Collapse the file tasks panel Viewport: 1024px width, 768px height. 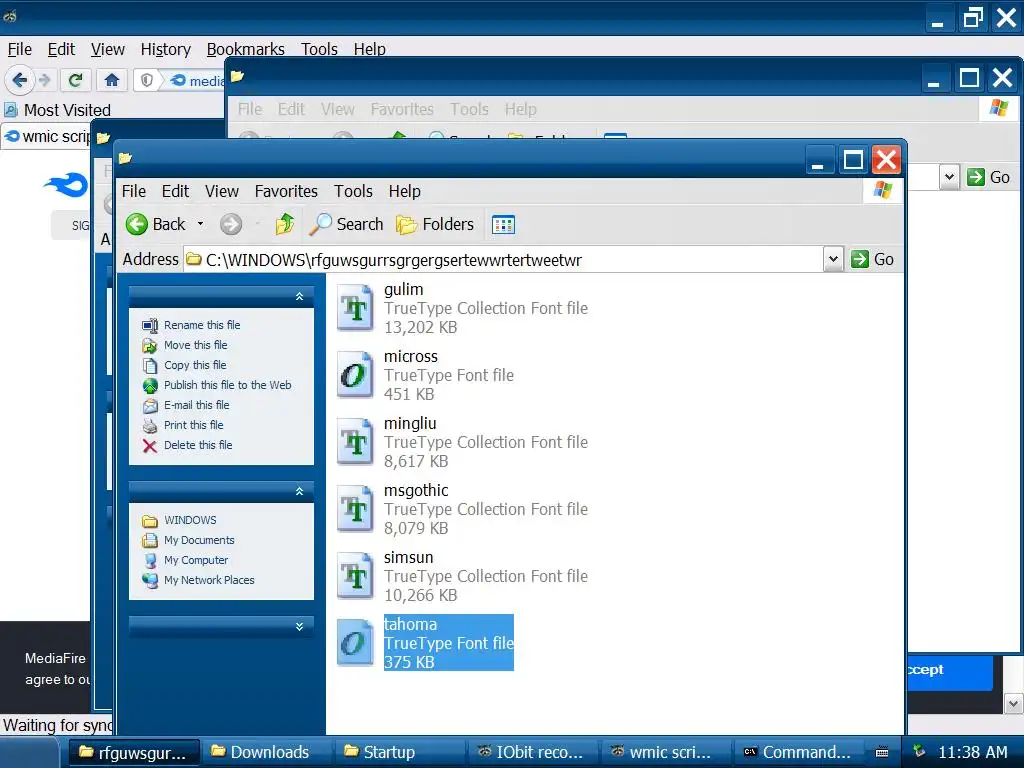coord(299,296)
